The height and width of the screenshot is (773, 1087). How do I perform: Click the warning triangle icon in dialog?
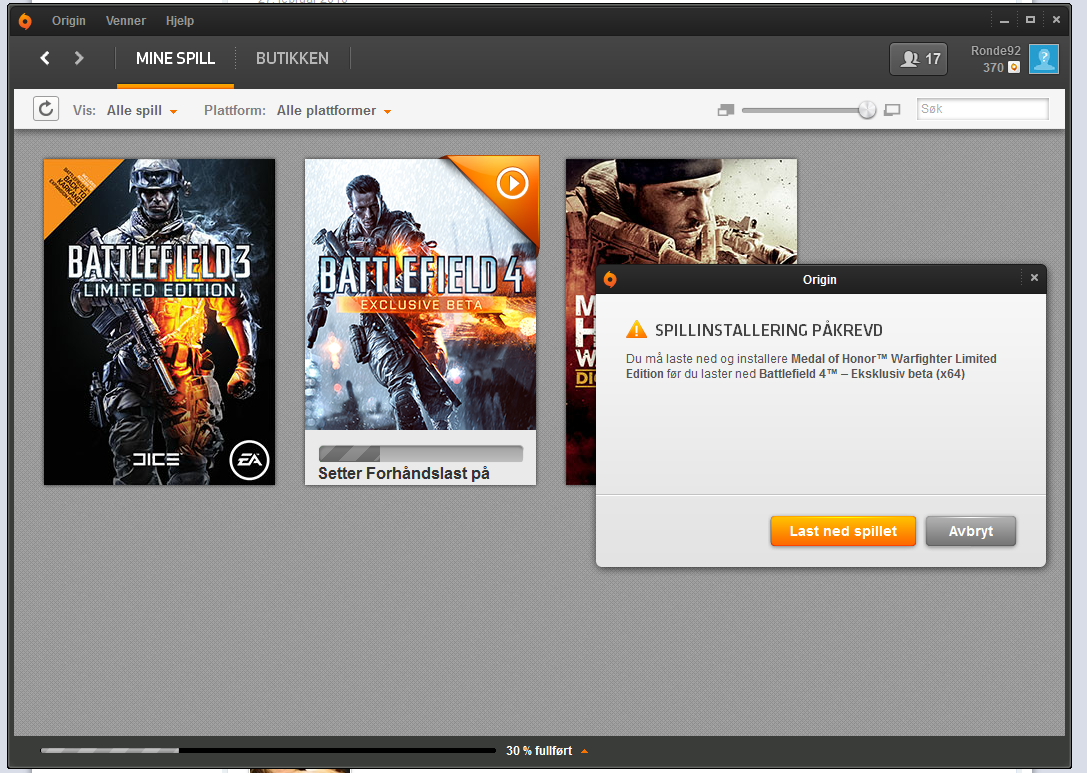point(636,329)
